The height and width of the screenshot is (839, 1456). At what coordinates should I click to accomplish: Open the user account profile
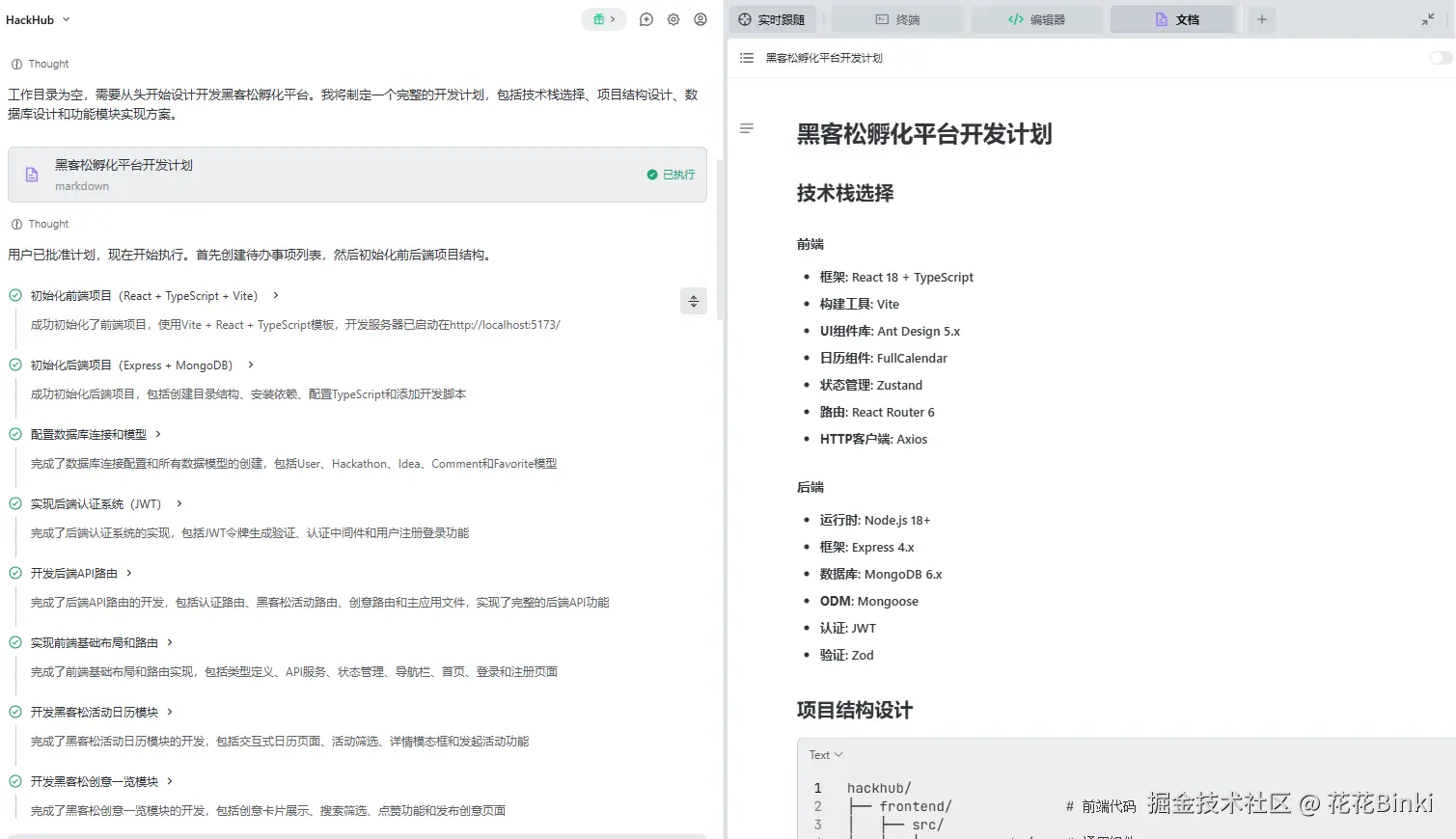tap(701, 19)
